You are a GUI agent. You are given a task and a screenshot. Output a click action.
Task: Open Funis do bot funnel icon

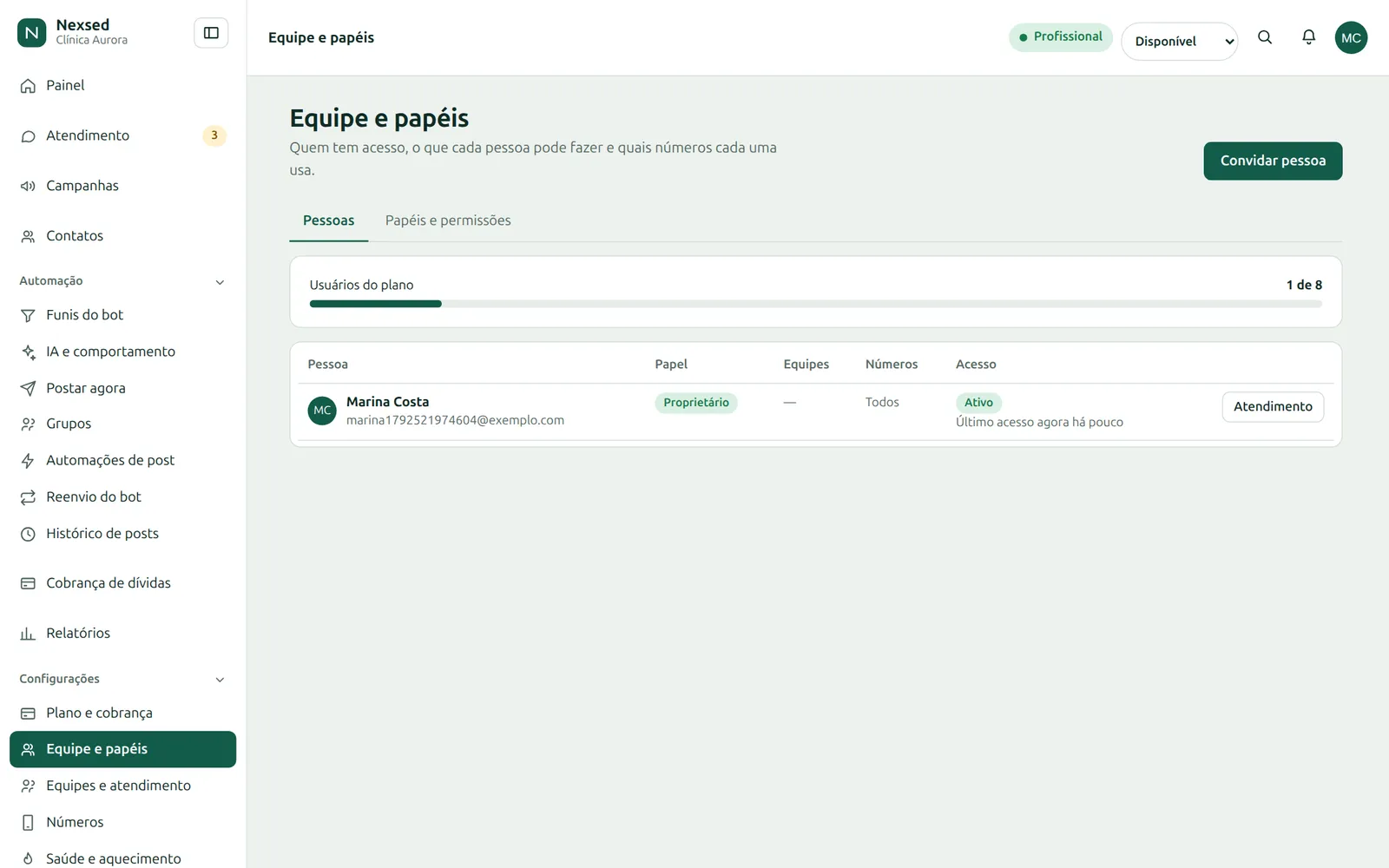(x=28, y=315)
